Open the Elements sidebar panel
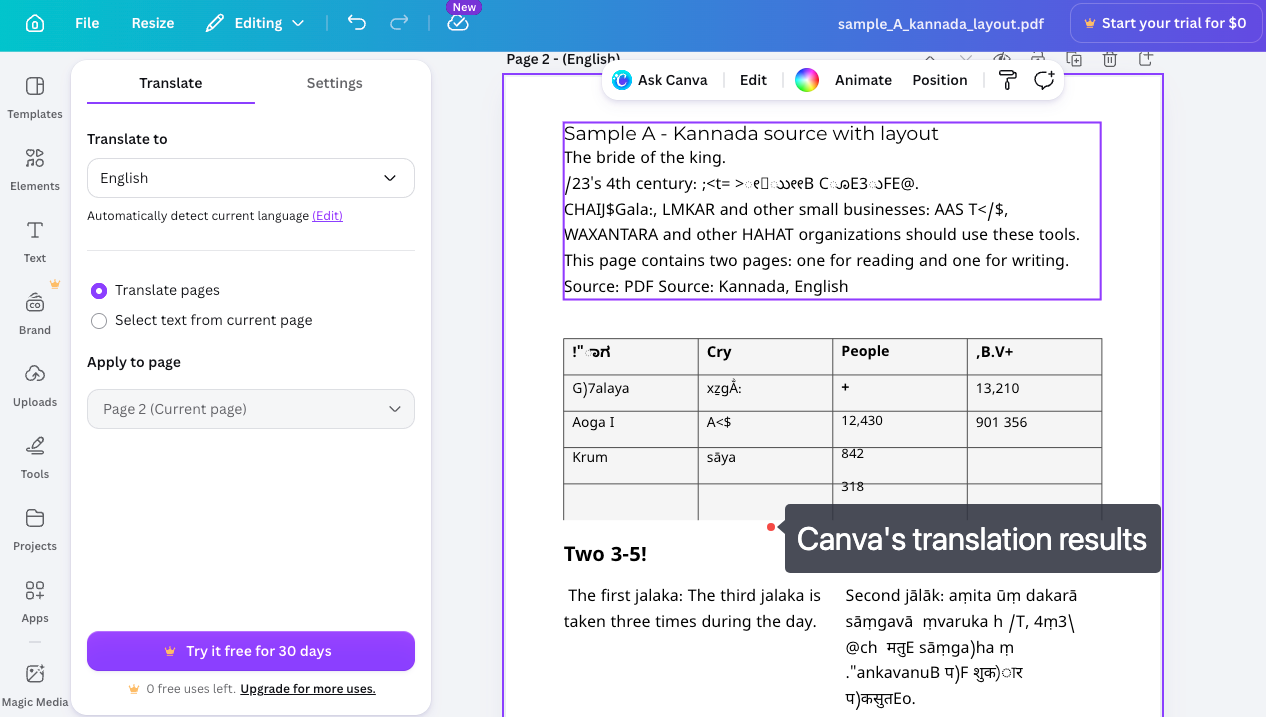 coord(35,169)
